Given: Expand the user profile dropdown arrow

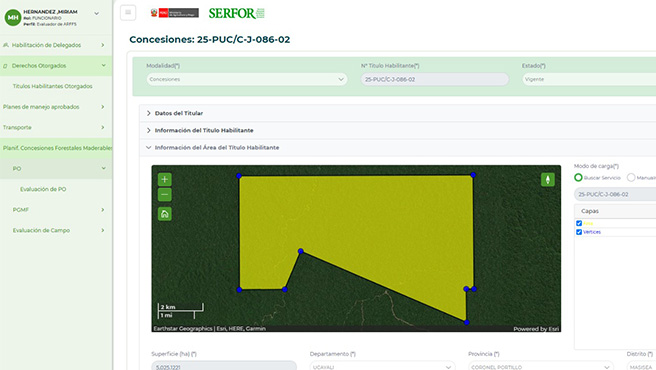Looking at the screenshot, I should pos(97,13).
